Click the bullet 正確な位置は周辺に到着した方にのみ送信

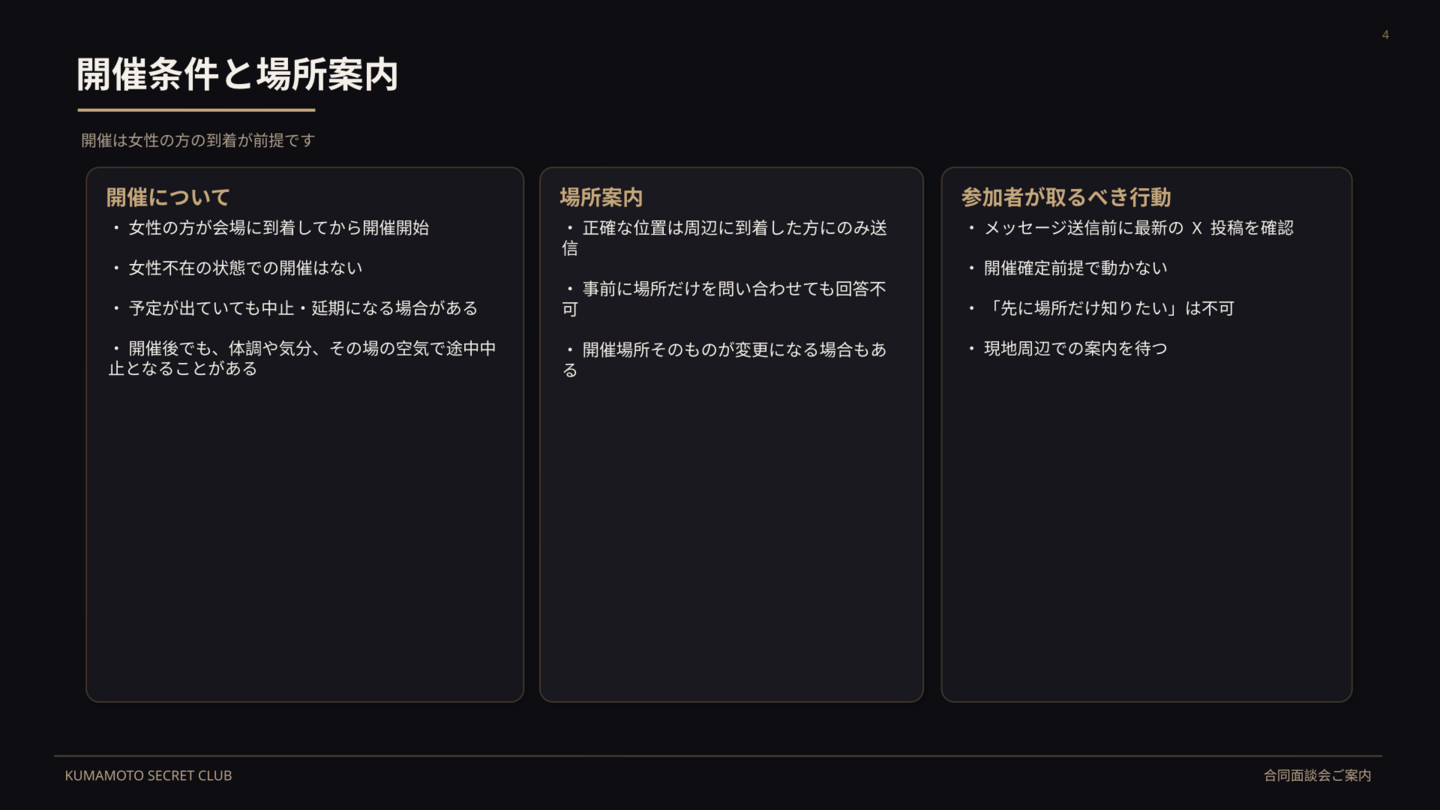724,238
